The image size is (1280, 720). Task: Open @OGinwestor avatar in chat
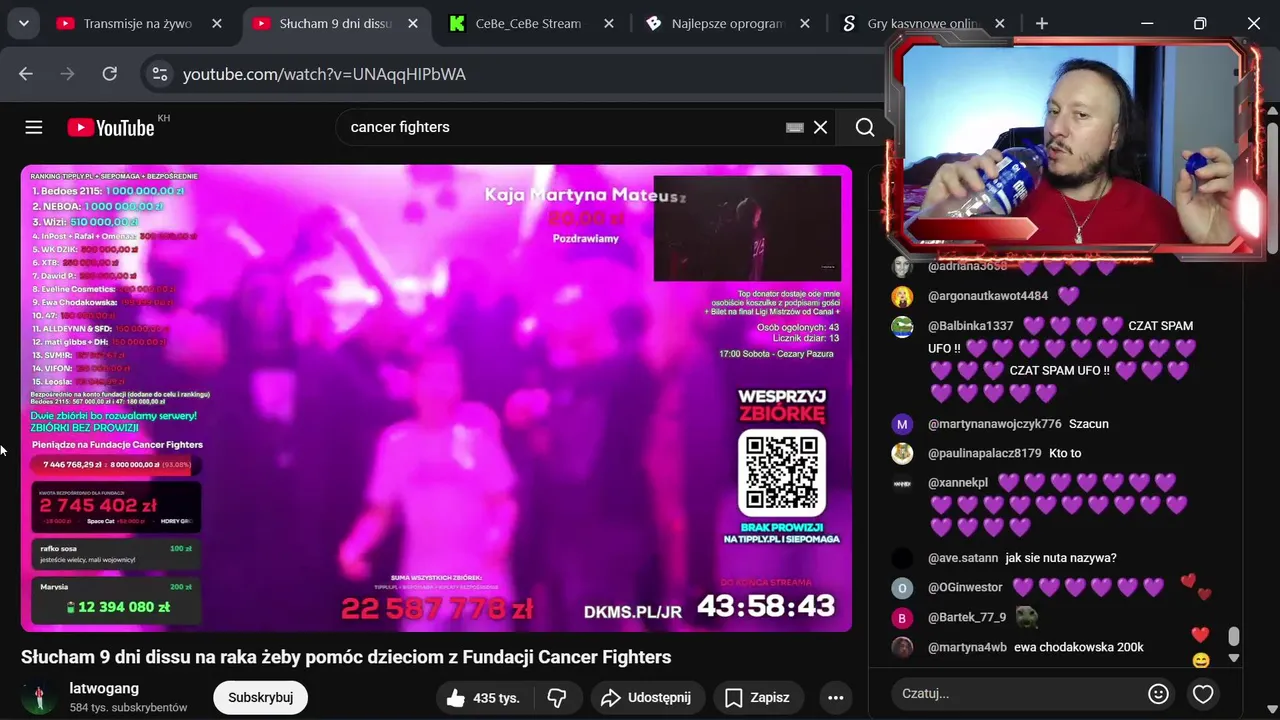coord(902,588)
